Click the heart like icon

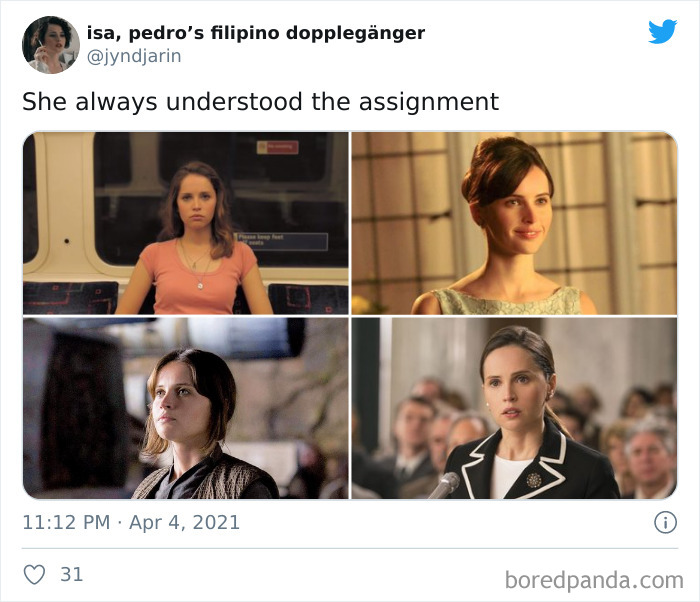click(34, 574)
